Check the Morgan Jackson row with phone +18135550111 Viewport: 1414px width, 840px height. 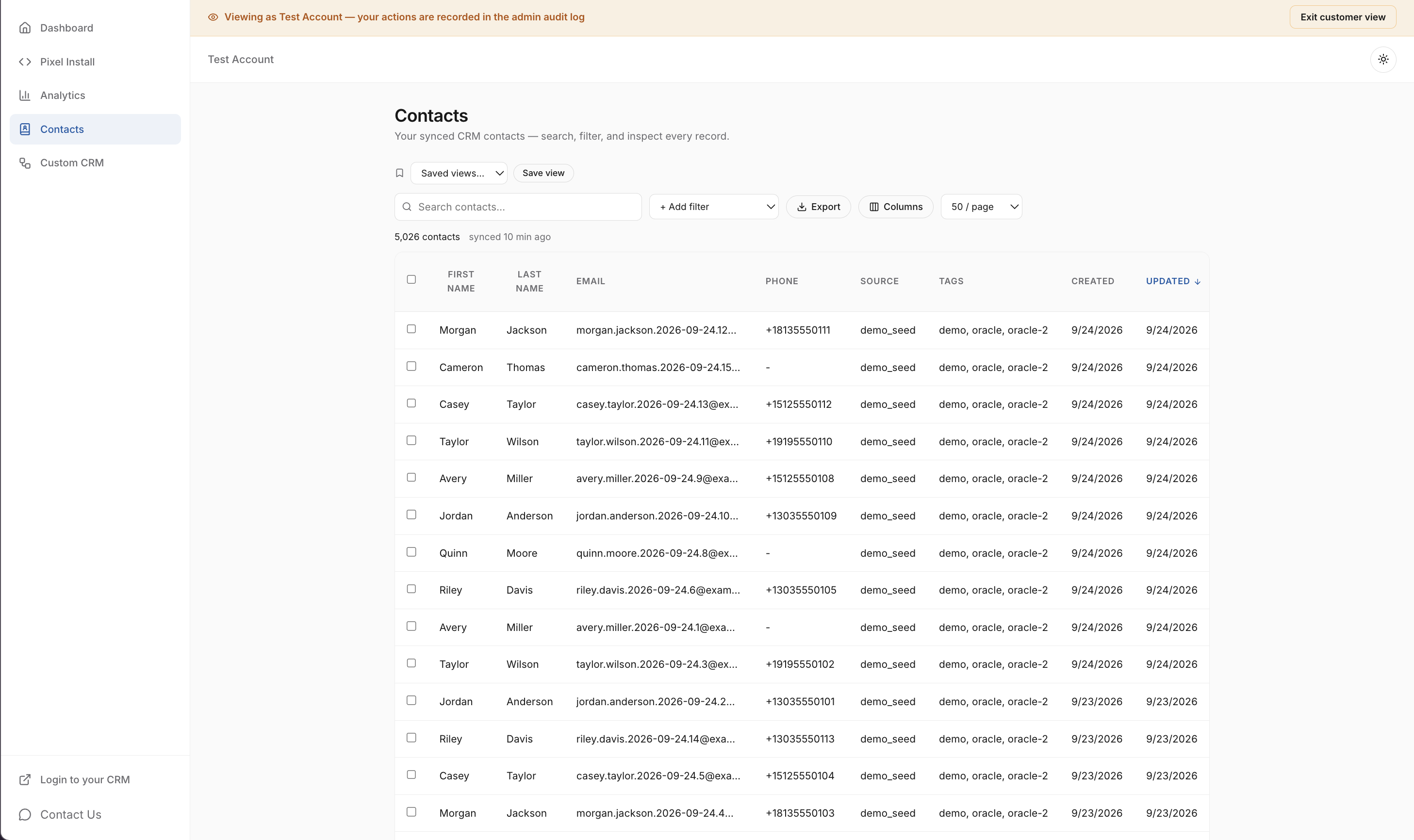tap(411, 329)
